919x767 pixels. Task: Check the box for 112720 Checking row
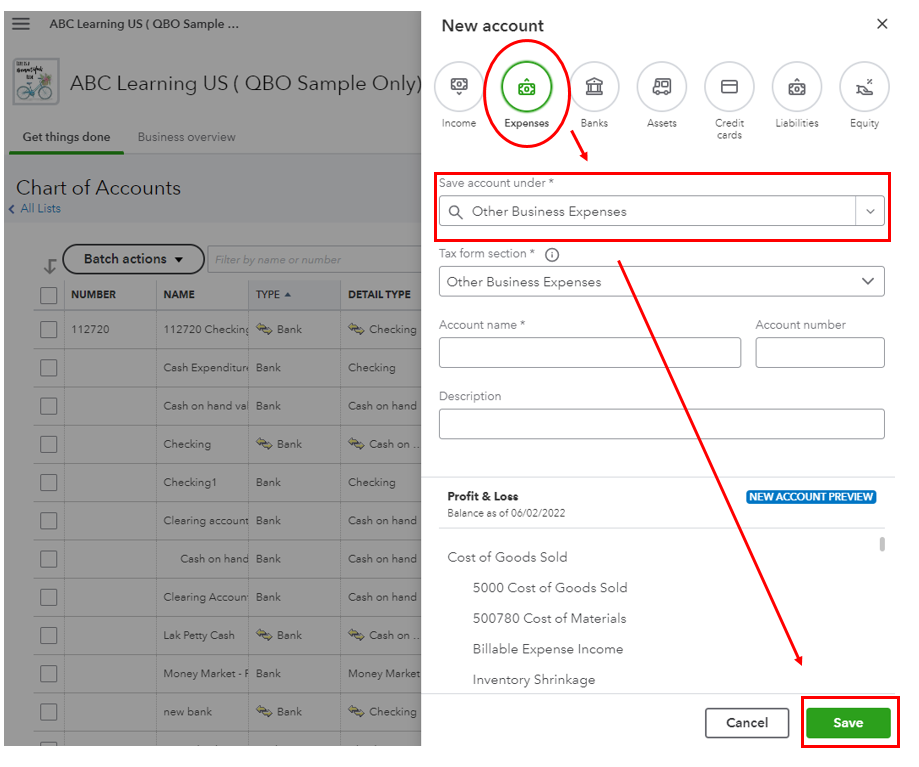[49, 329]
